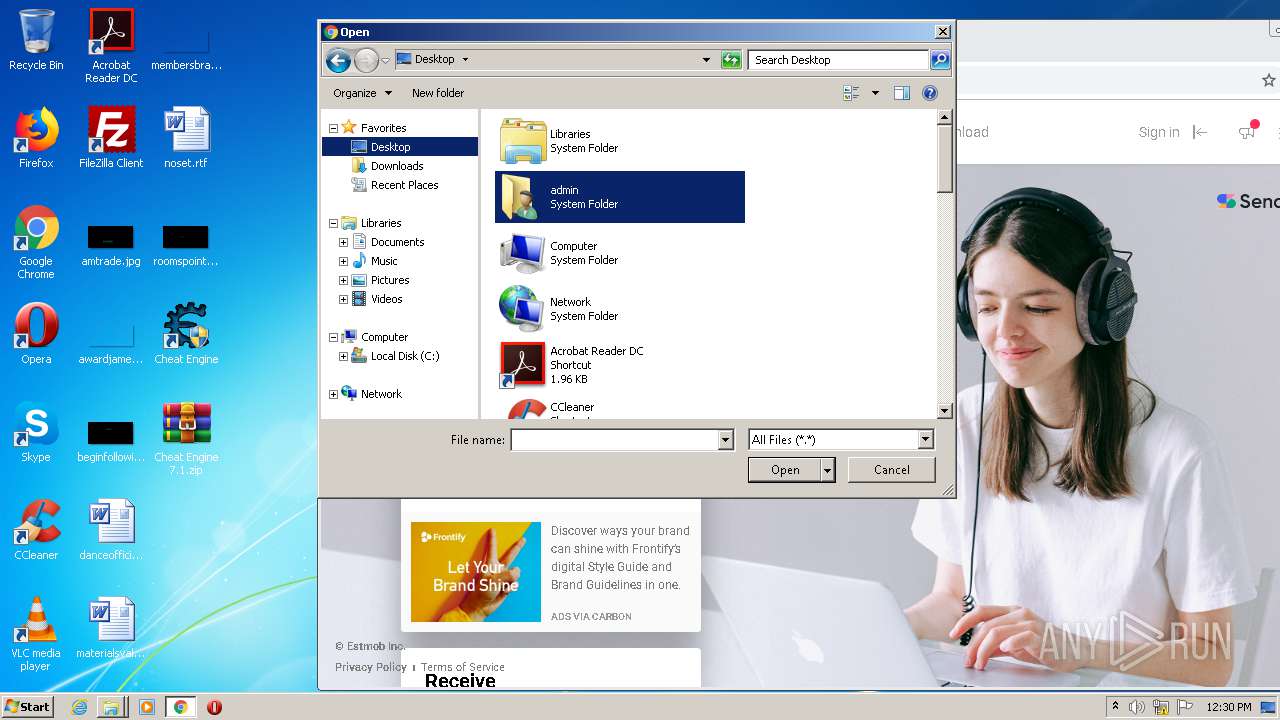
Task: Open Opera desktop shortcut
Action: [x=36, y=334]
